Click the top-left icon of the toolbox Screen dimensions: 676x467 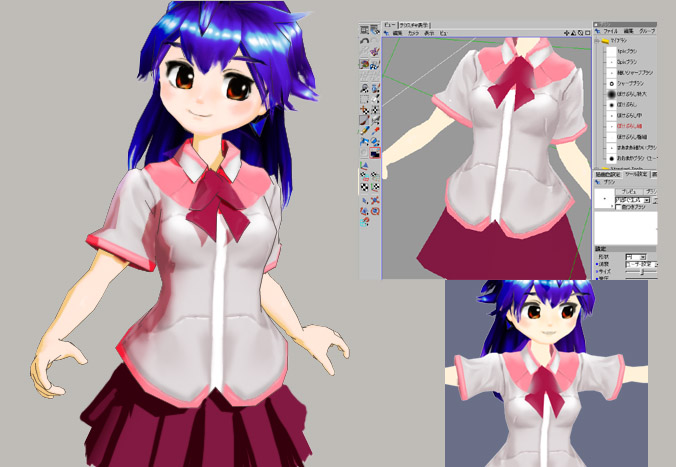coord(365,29)
